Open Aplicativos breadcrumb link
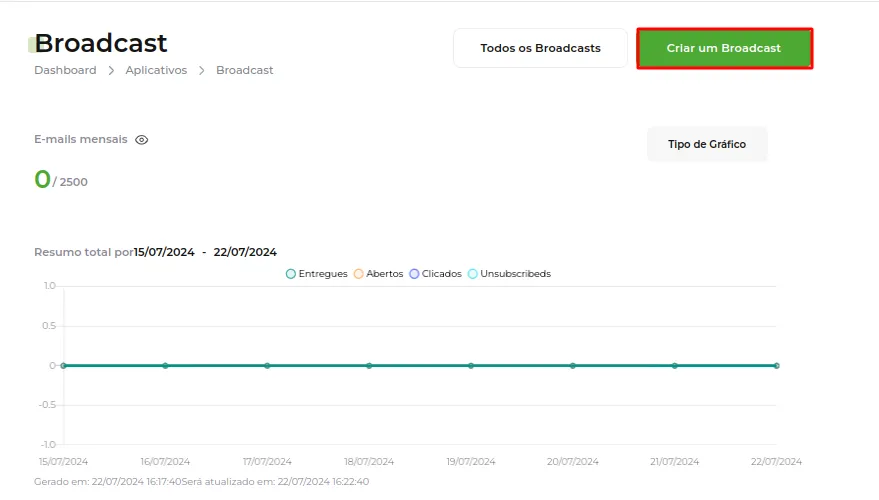 pos(156,70)
